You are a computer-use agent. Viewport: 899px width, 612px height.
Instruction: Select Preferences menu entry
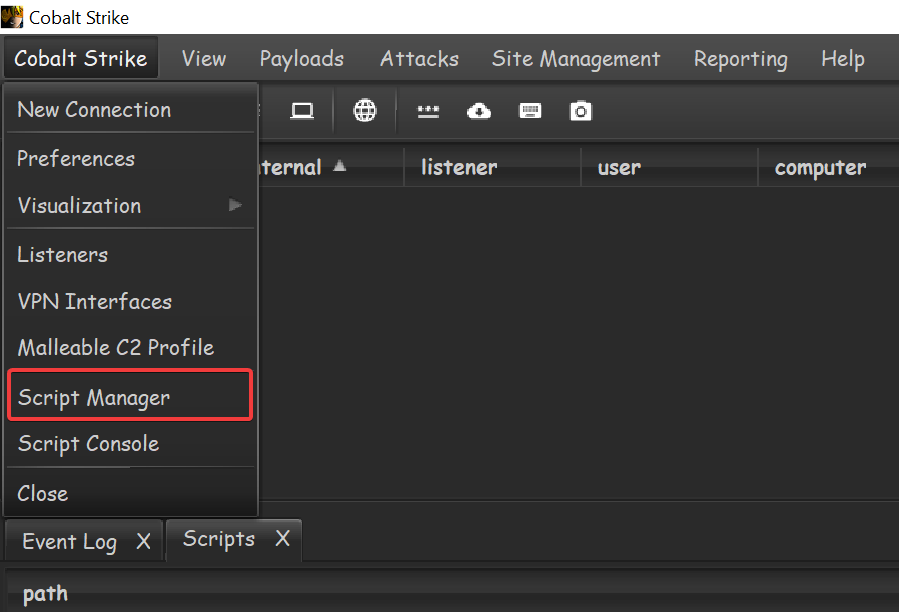[x=131, y=158]
